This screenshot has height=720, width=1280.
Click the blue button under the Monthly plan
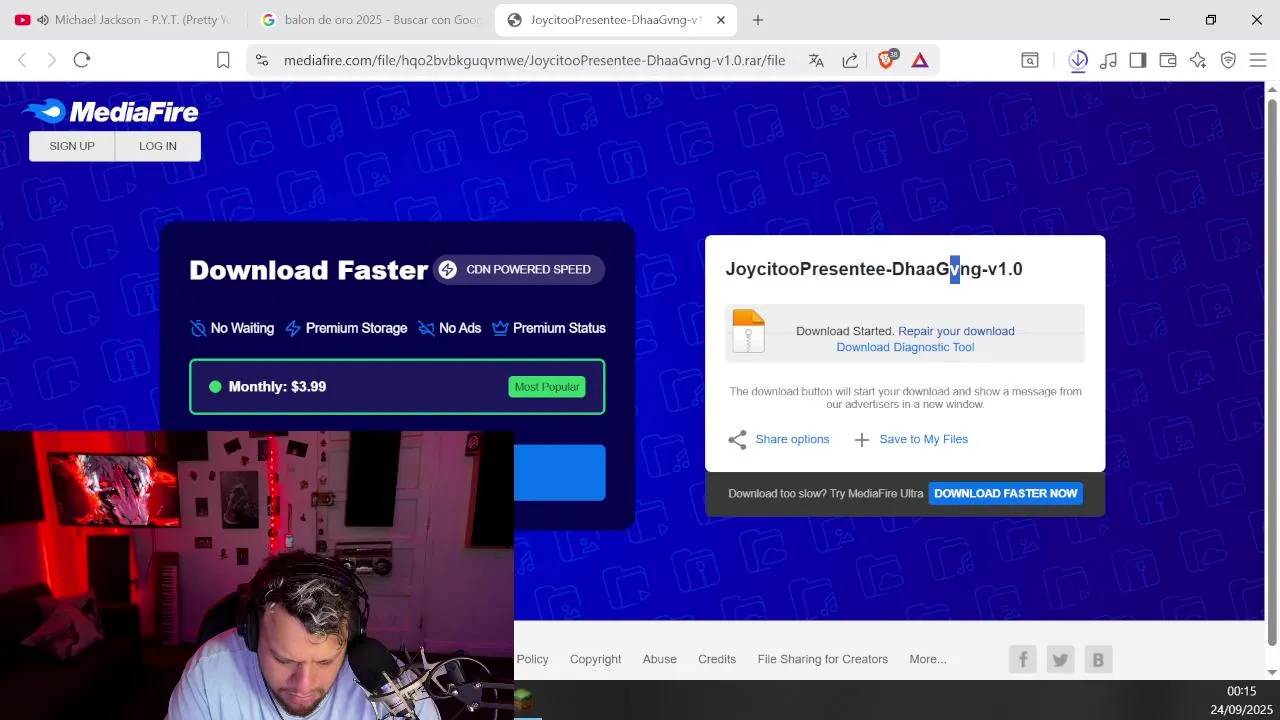560,472
